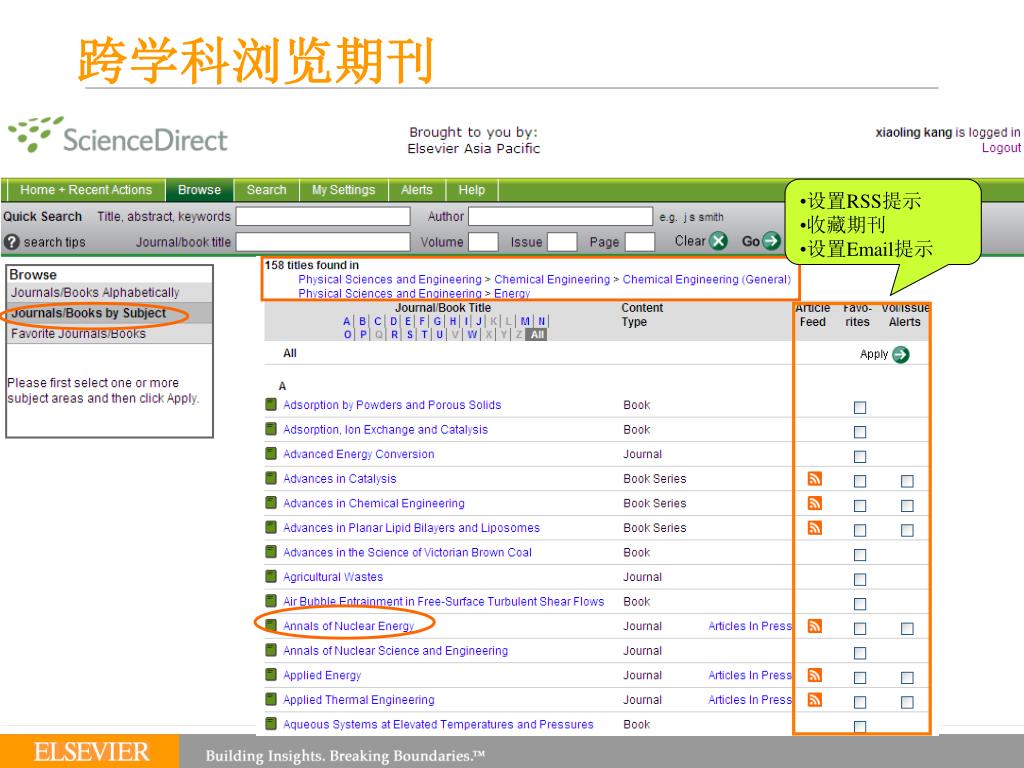This screenshot has width=1024, height=768.
Task: Select the All filter in alphabet index
Action: click(537, 334)
